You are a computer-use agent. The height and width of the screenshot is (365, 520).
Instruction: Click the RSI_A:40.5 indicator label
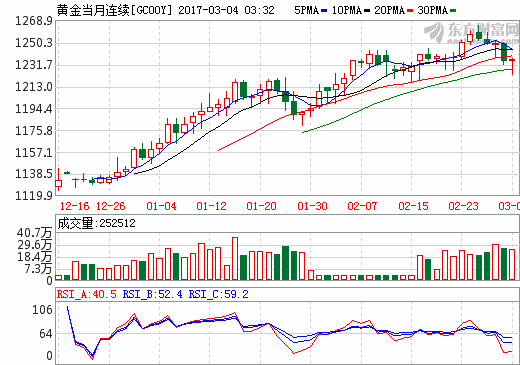click(x=87, y=294)
